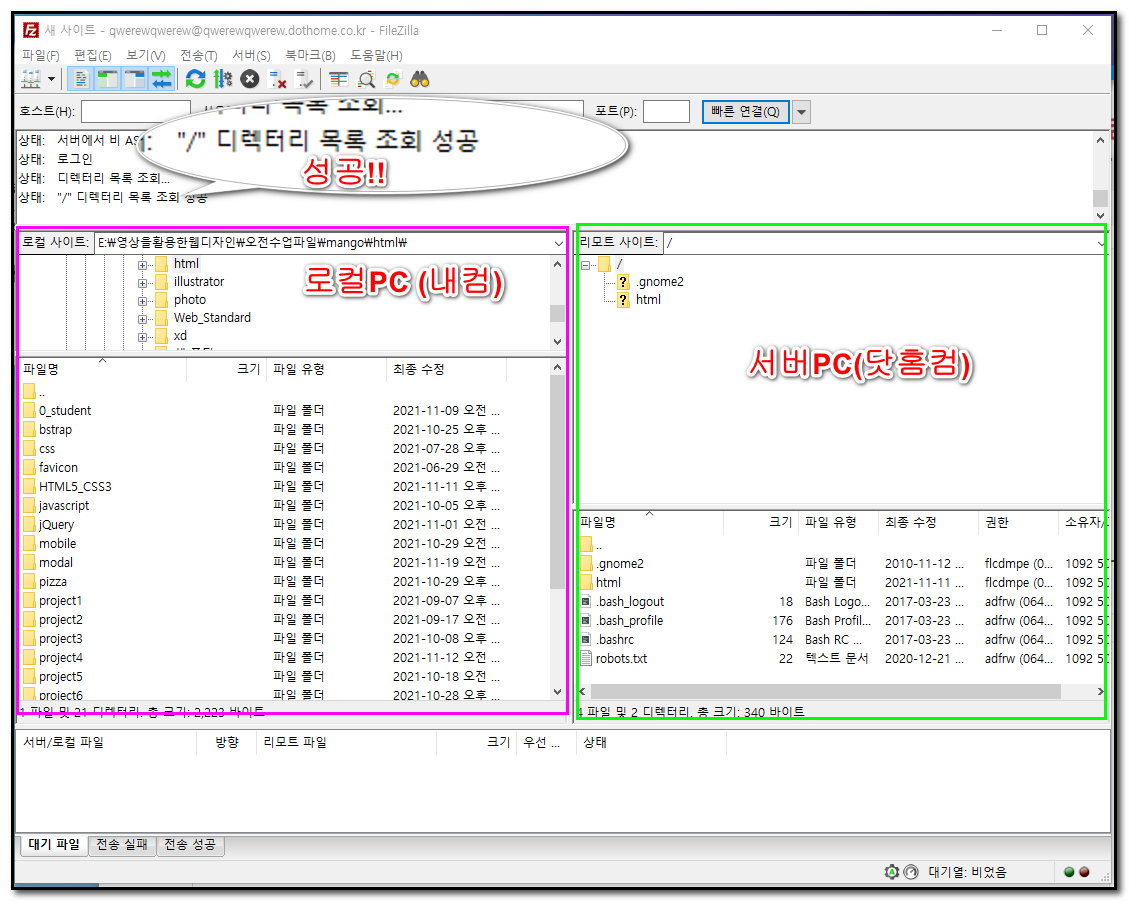Image resolution: width=1129 pixels, height=902 pixels.
Task: Click the process queue toolbar icon
Action: point(223,79)
